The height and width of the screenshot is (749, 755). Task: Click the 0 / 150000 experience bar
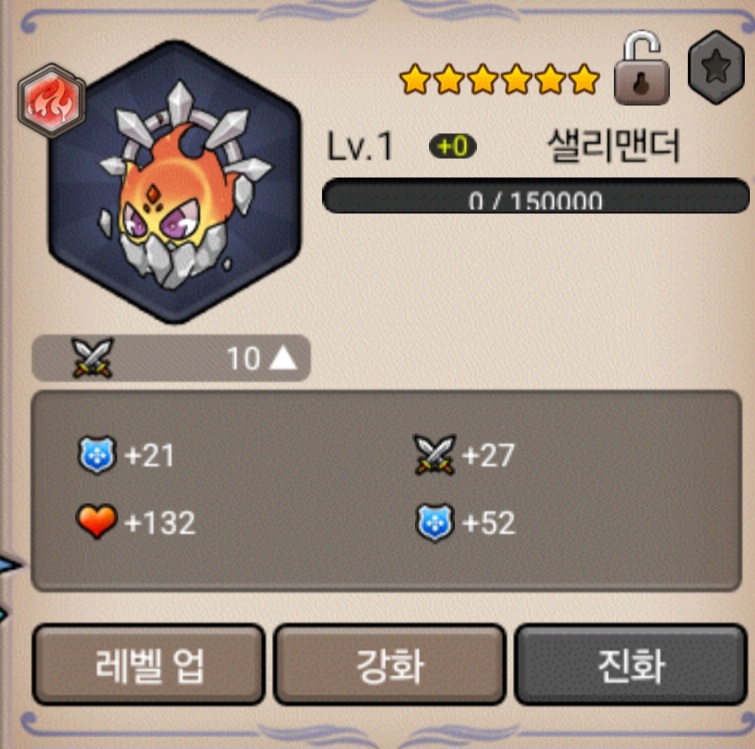(x=535, y=195)
